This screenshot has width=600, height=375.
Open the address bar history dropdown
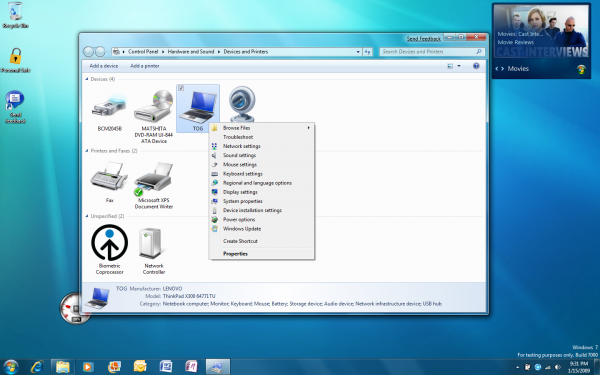pos(358,52)
